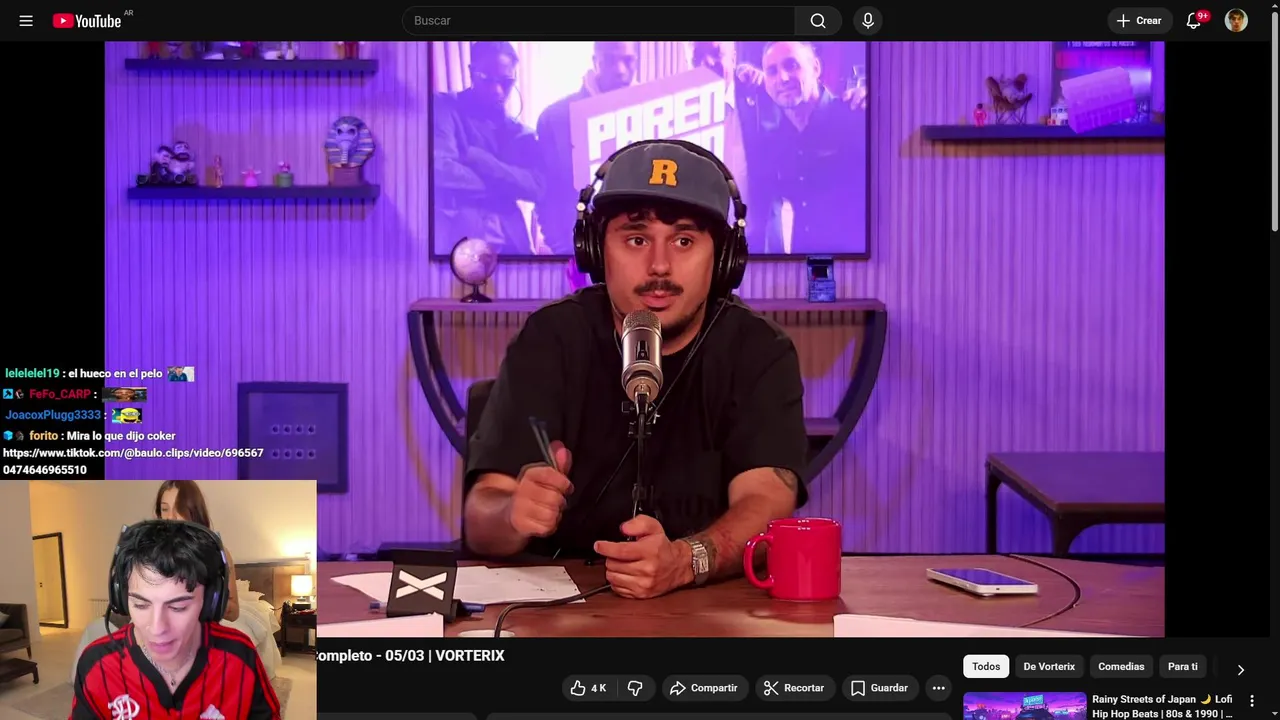1280x720 pixels.
Task: Click Rainy Streets of Japan Lofi title
Action: (x=1162, y=706)
